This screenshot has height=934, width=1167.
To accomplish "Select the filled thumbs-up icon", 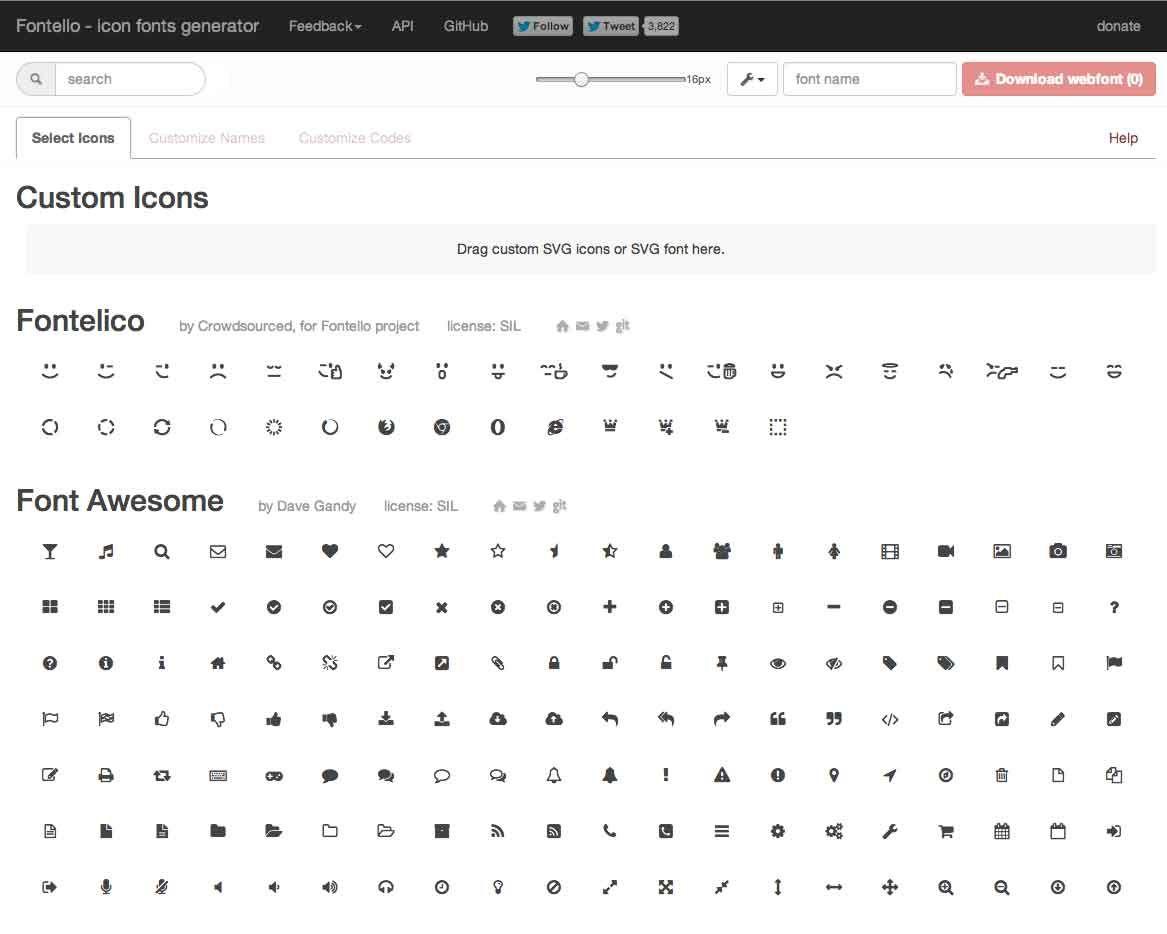I will point(274,719).
